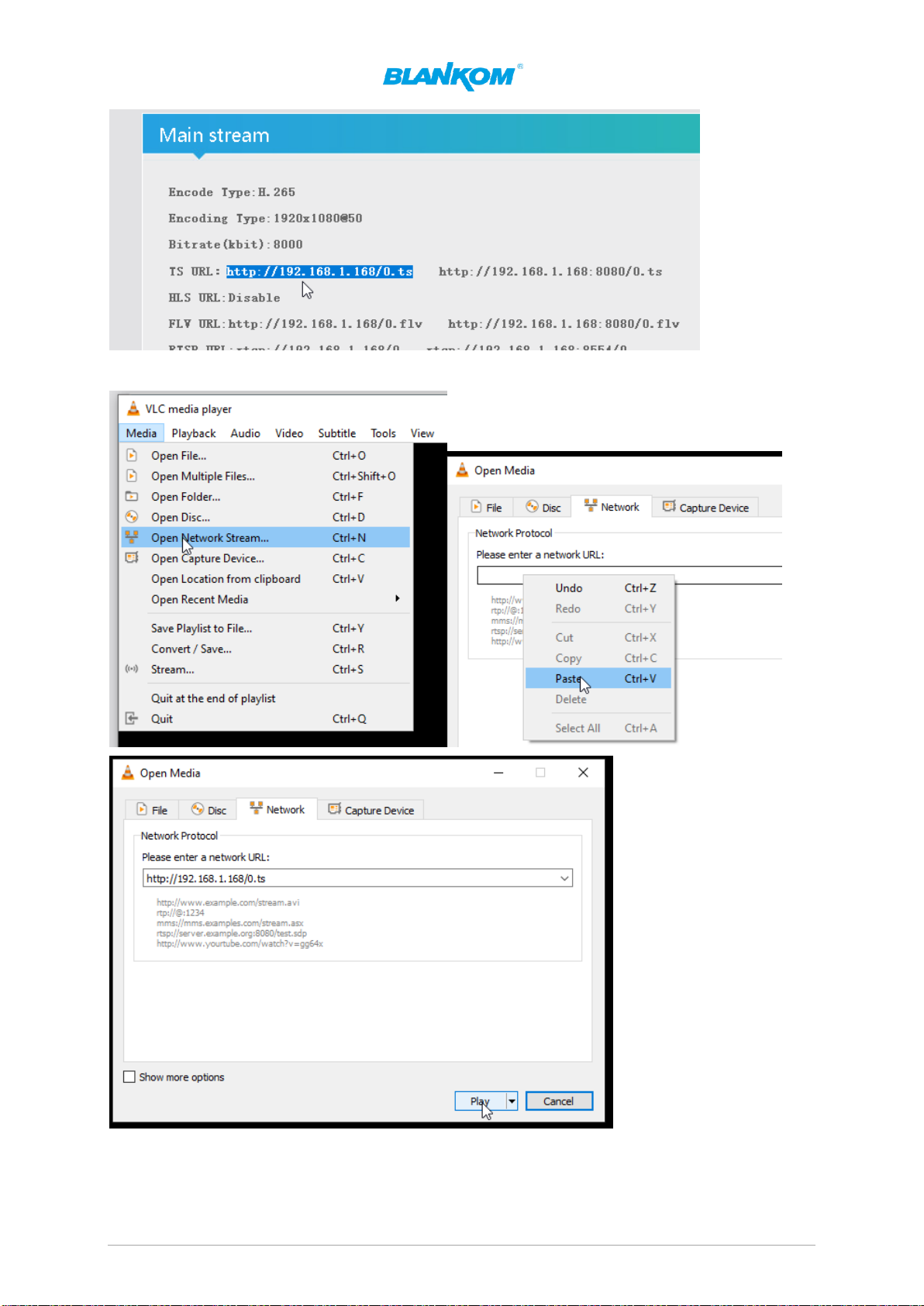Screen dimensions: 924x1306
Task: Click Main stream header
Action: [x=421, y=135]
